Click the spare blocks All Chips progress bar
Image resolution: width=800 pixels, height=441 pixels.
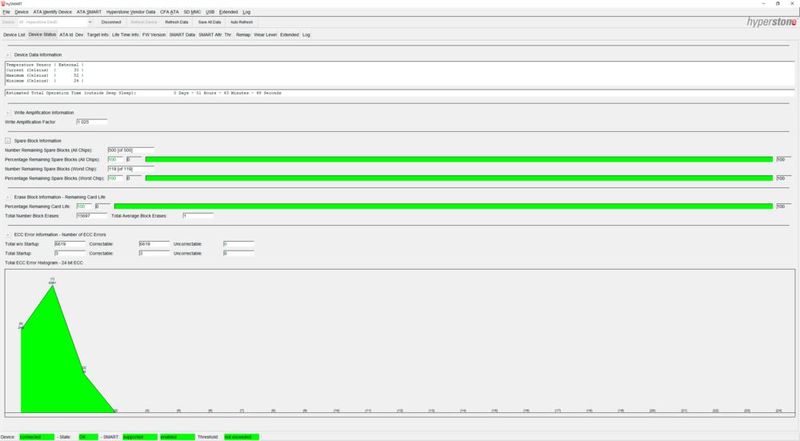pos(459,160)
